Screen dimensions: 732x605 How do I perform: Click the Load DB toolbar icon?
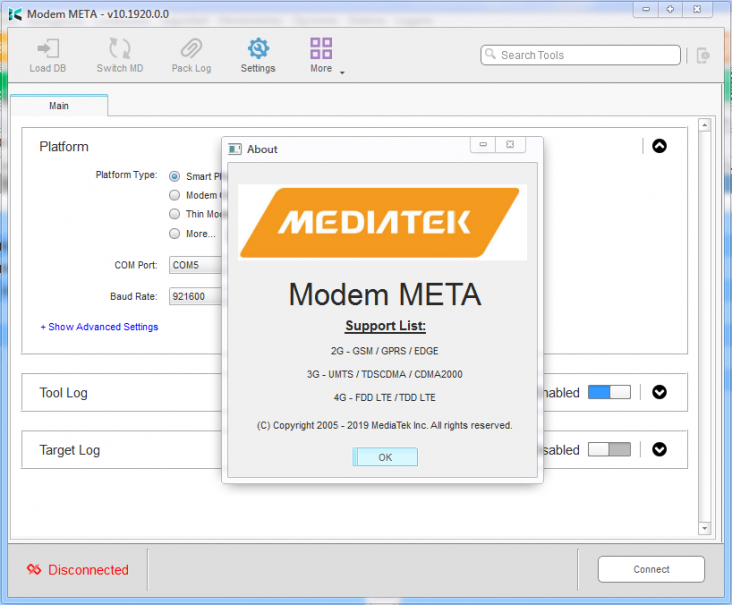tap(48, 49)
